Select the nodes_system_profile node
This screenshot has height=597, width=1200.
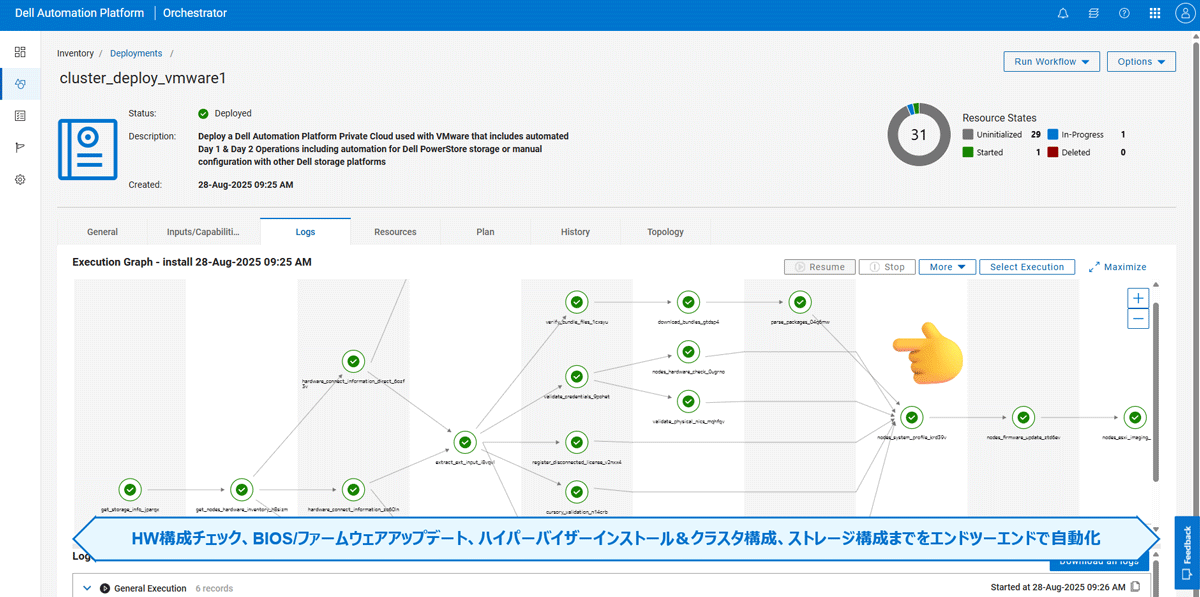tap(911, 417)
